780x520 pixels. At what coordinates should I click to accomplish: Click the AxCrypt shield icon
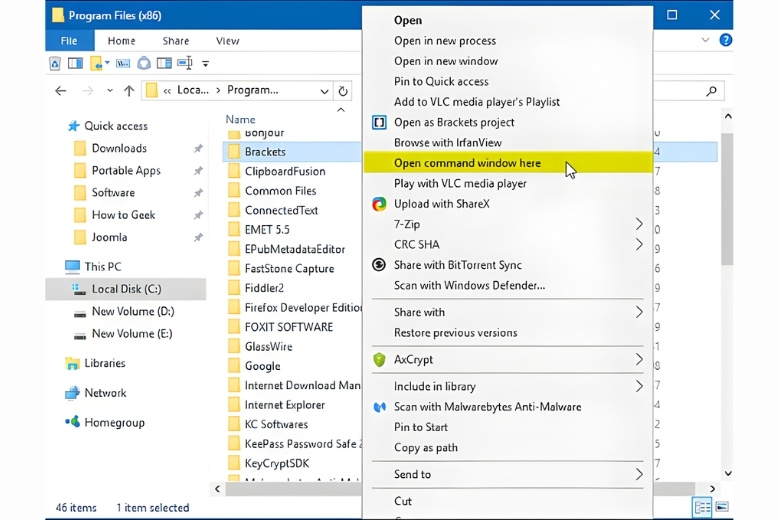[379, 359]
